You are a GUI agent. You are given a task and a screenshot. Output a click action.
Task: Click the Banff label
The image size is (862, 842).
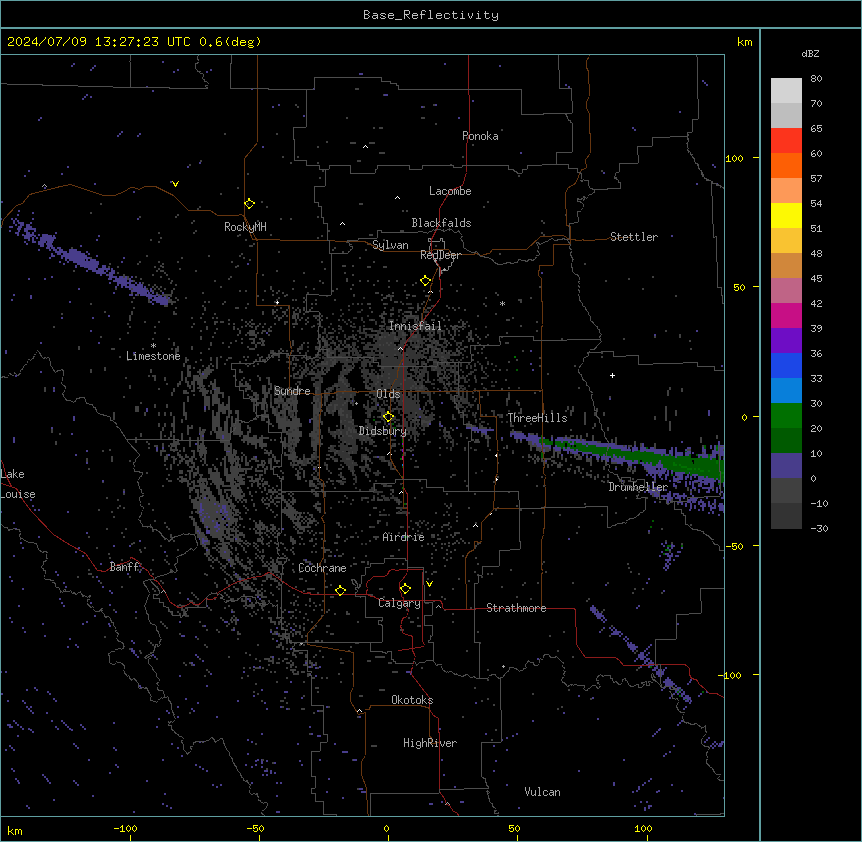(x=124, y=567)
